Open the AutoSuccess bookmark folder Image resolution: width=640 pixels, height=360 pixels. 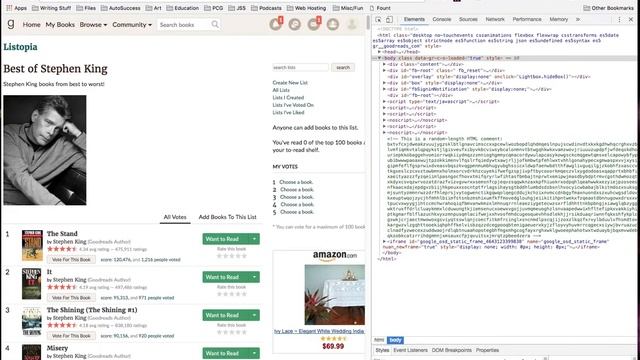[x=120, y=8]
